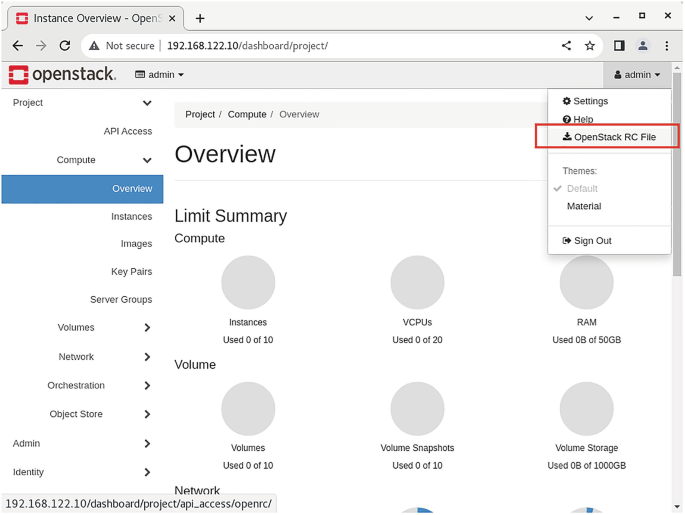Screen dimensions: 685x515
Task: Open Chrome three-dot menu
Action: point(667,46)
